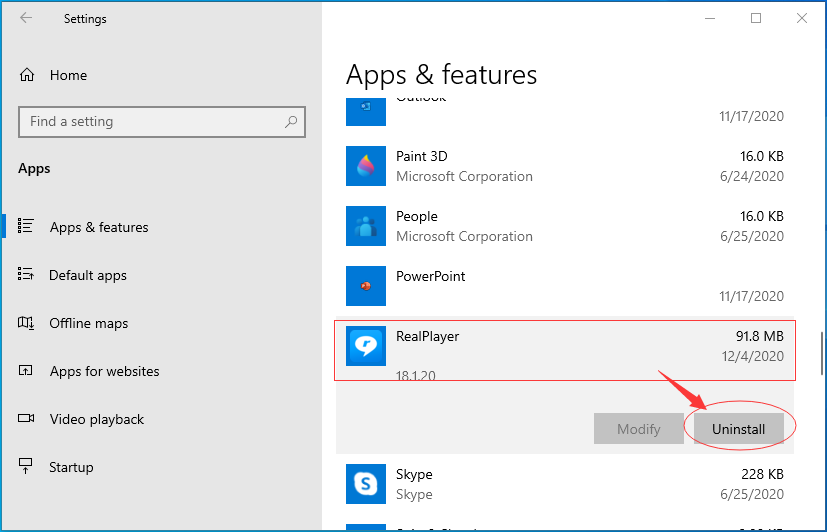Image resolution: width=827 pixels, height=532 pixels.
Task: Click the Uninstall button for RealPlayer
Action: pos(738,429)
